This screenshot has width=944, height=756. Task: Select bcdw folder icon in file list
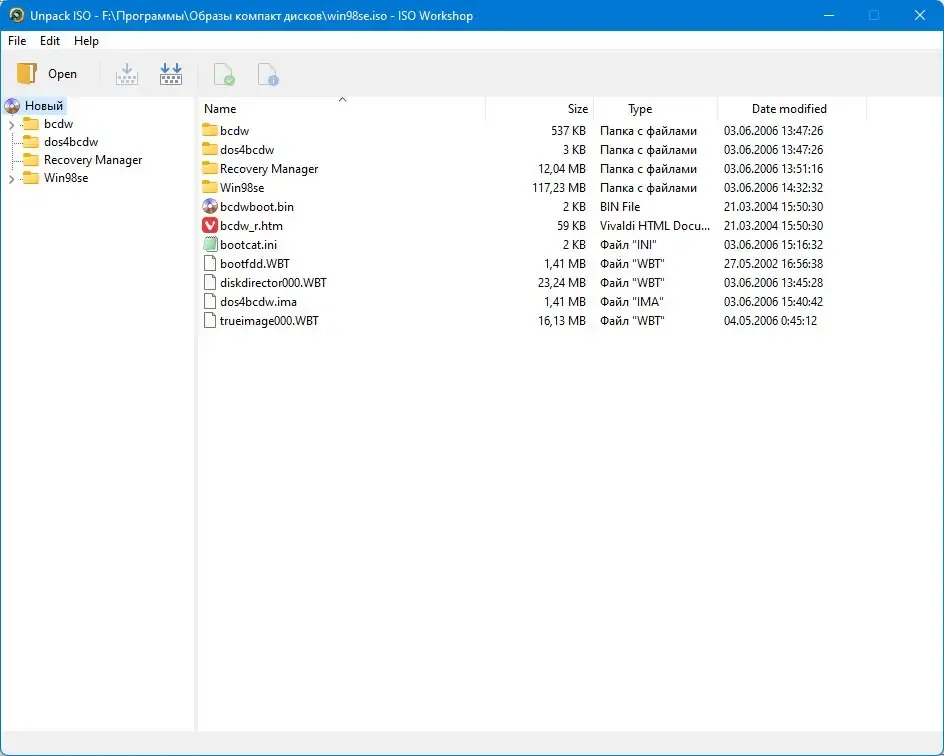[210, 130]
